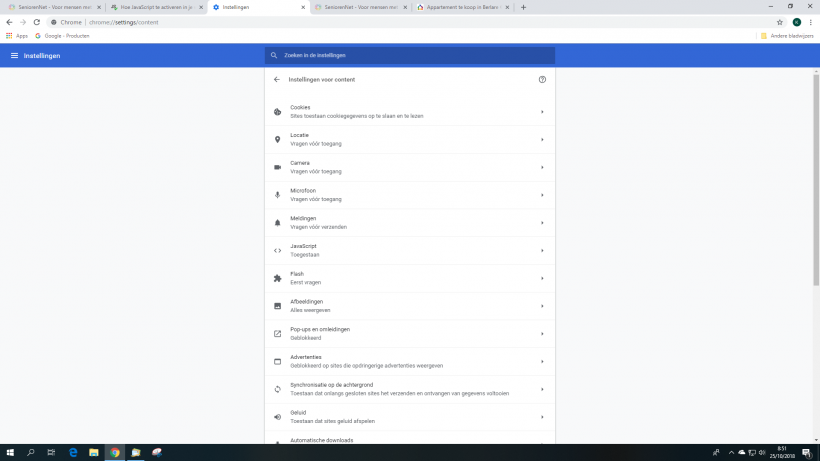Open the help question mark icon
The image size is (820, 461).
(542, 79)
